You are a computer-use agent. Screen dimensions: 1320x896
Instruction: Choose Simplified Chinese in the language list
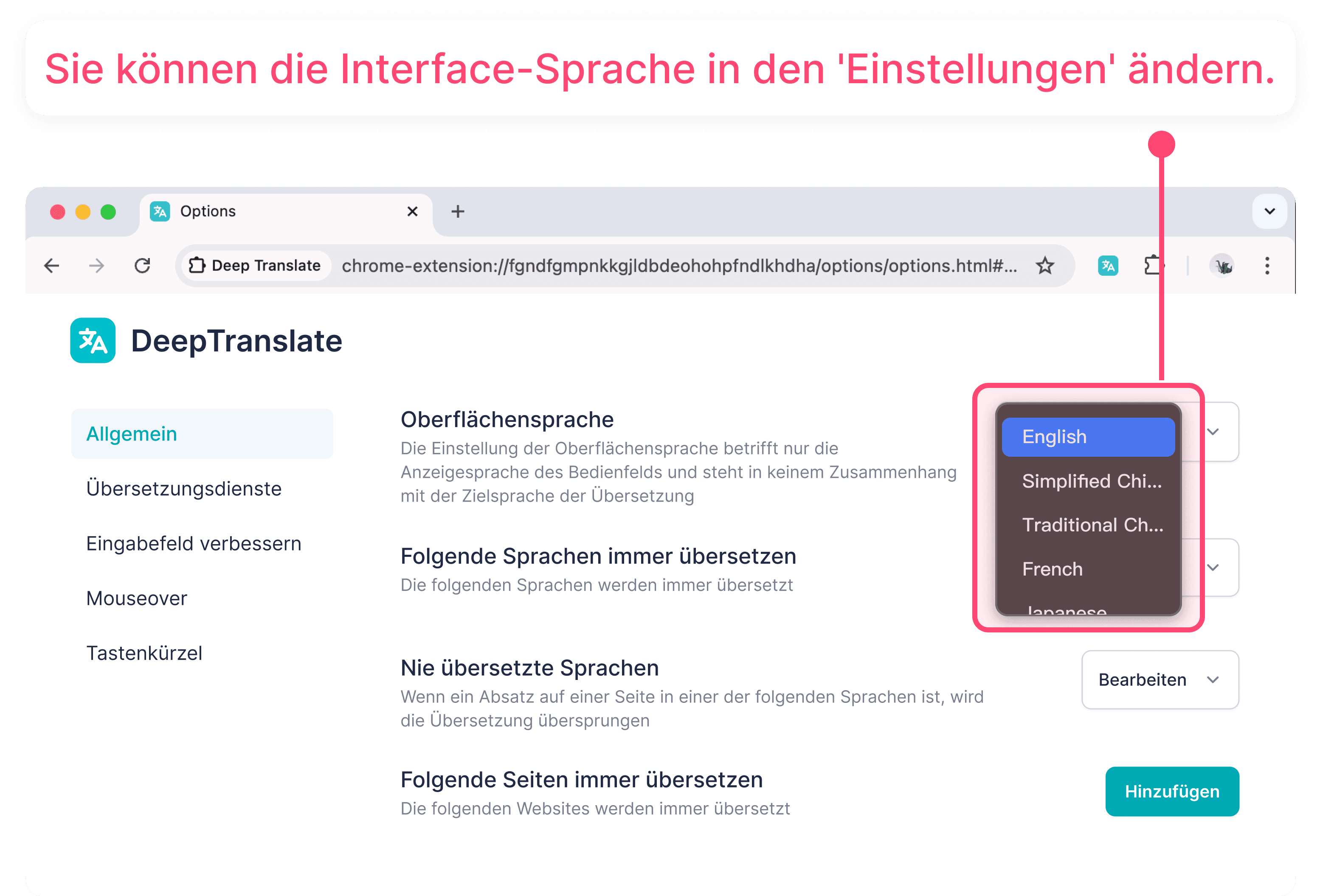(x=1088, y=481)
